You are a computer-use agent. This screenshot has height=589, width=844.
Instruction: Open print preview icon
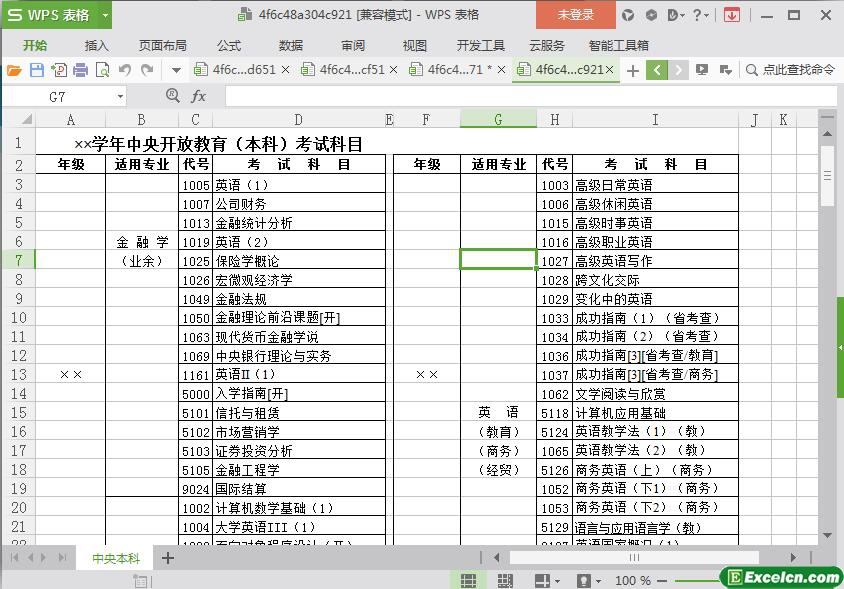point(102,70)
